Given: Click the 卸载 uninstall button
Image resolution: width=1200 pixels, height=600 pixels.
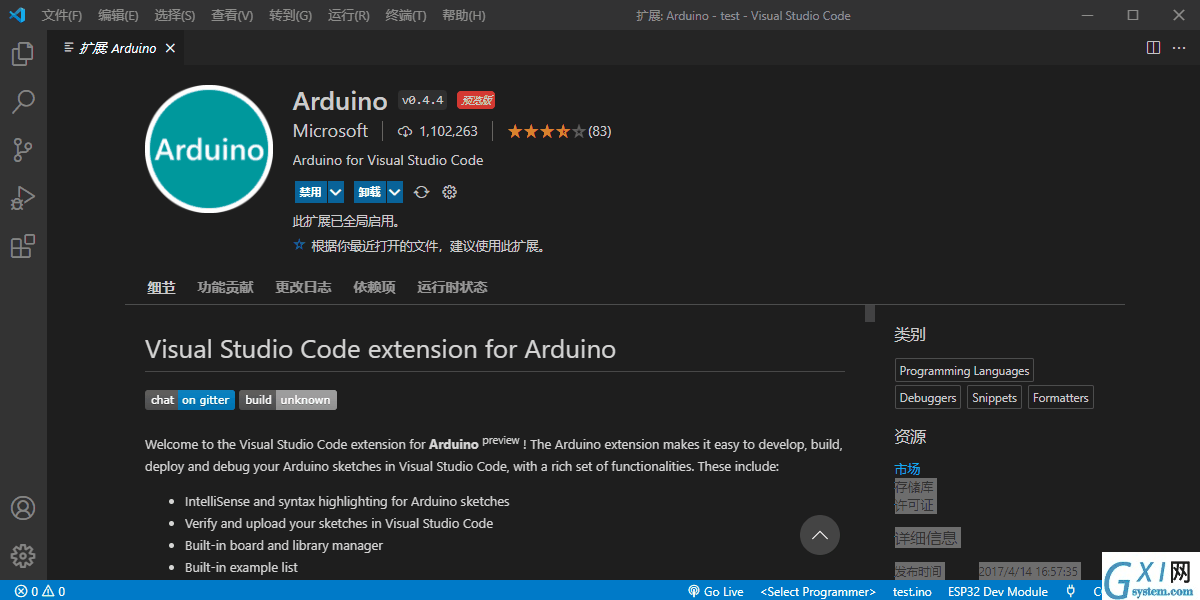Looking at the screenshot, I should pyautogui.click(x=369, y=192).
